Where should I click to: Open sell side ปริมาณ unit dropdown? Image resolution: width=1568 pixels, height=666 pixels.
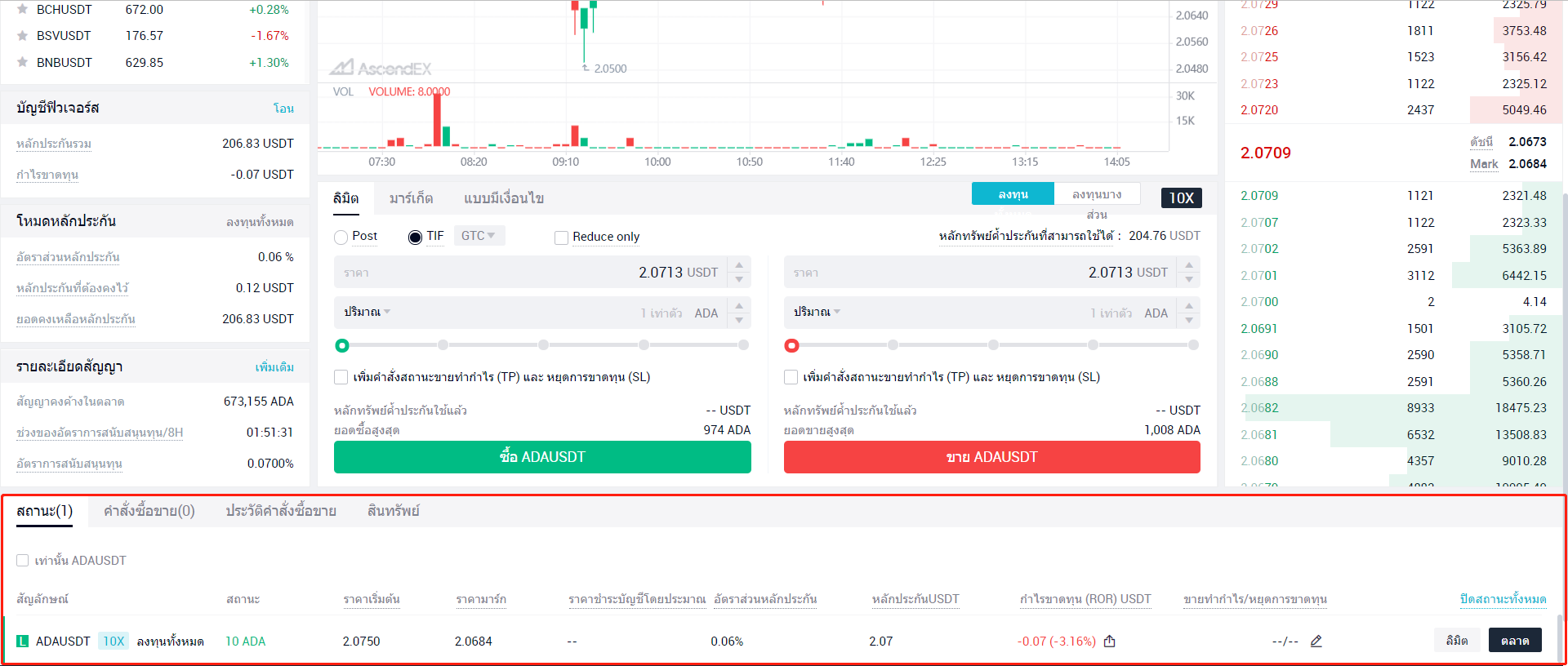tap(817, 312)
